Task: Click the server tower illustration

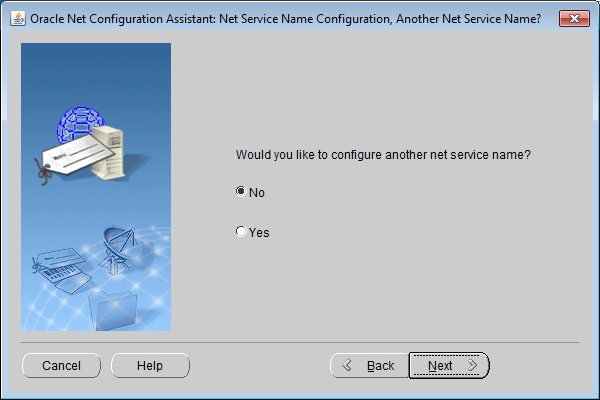Action: [108, 152]
